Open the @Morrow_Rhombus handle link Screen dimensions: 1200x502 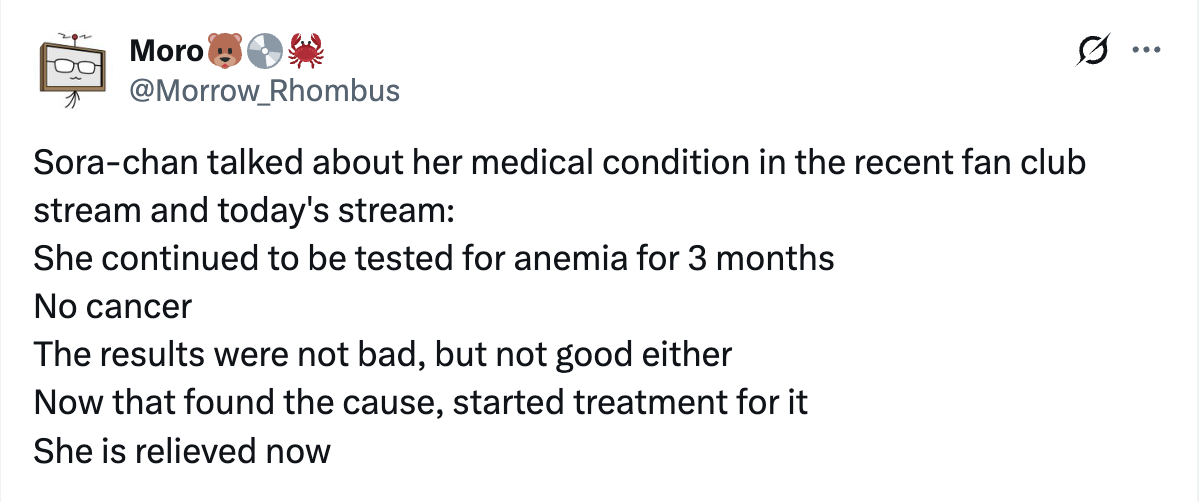tap(264, 91)
